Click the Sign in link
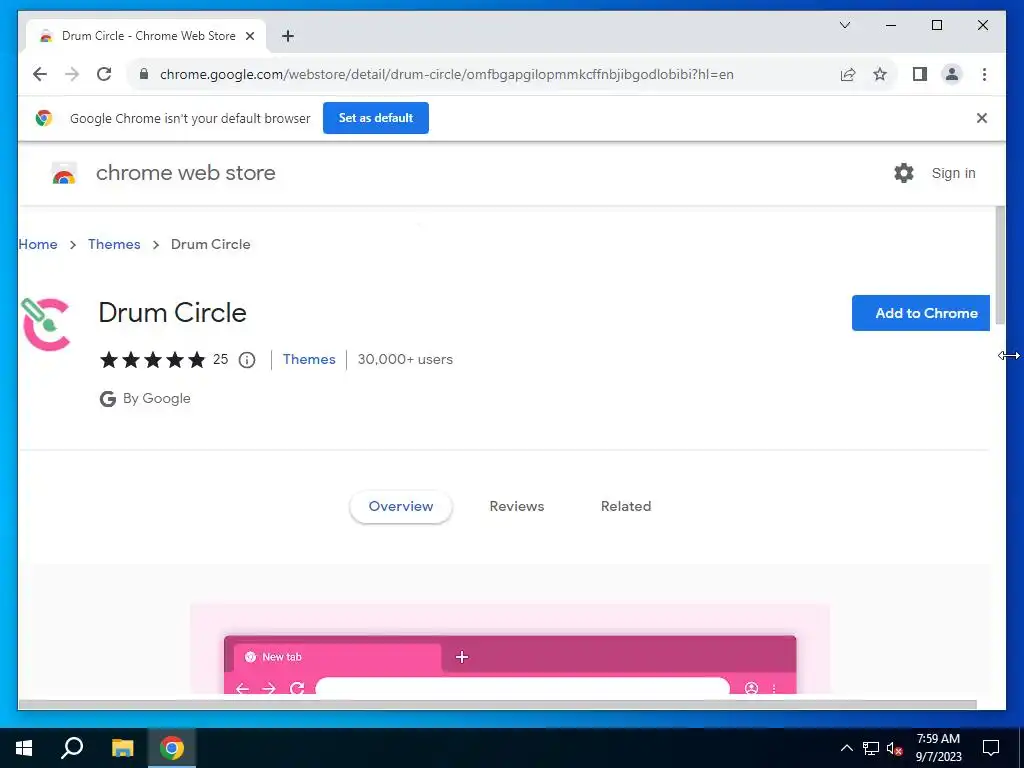 (x=953, y=173)
